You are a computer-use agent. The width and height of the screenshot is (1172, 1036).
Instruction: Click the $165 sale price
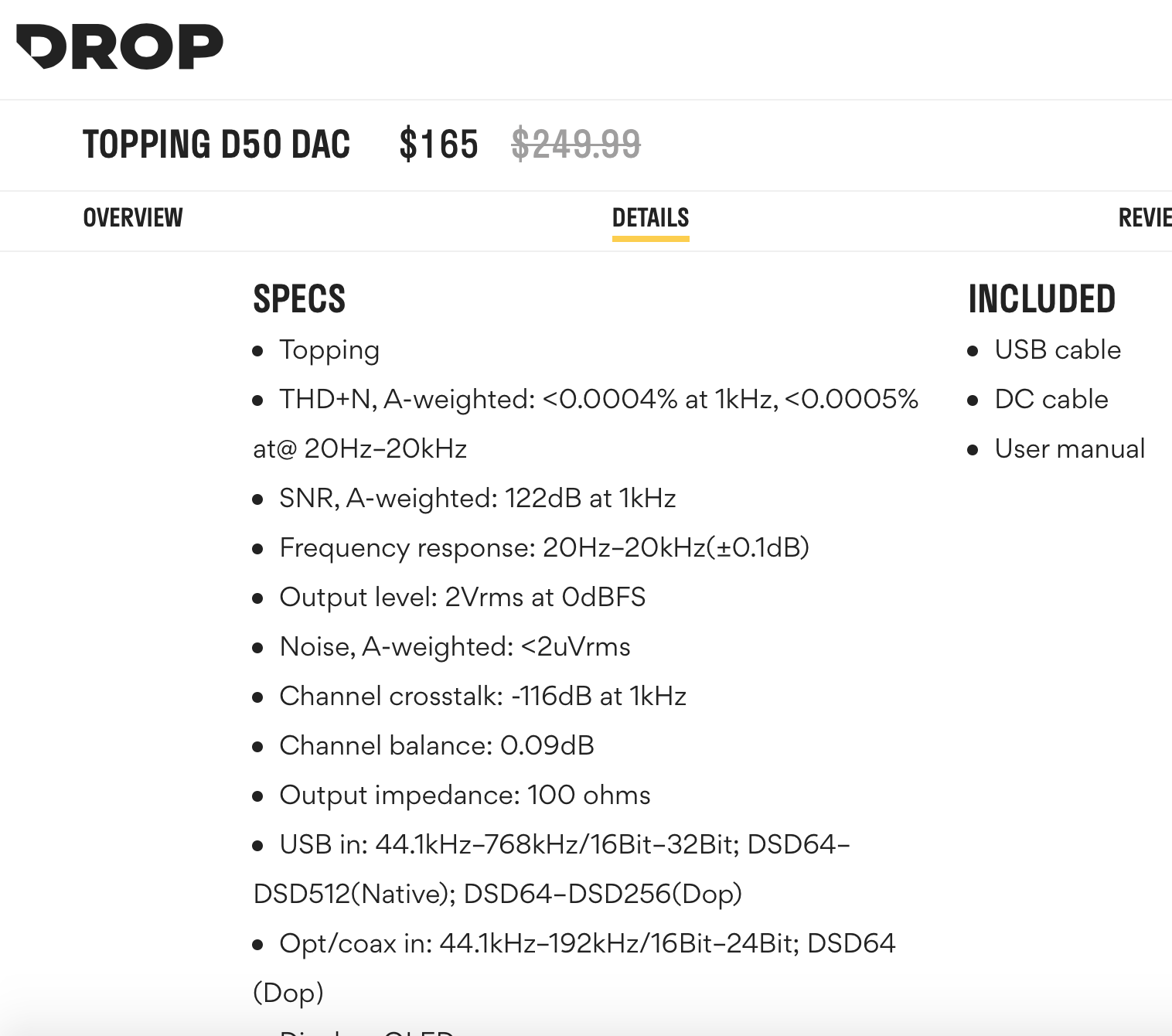pyautogui.click(x=438, y=145)
